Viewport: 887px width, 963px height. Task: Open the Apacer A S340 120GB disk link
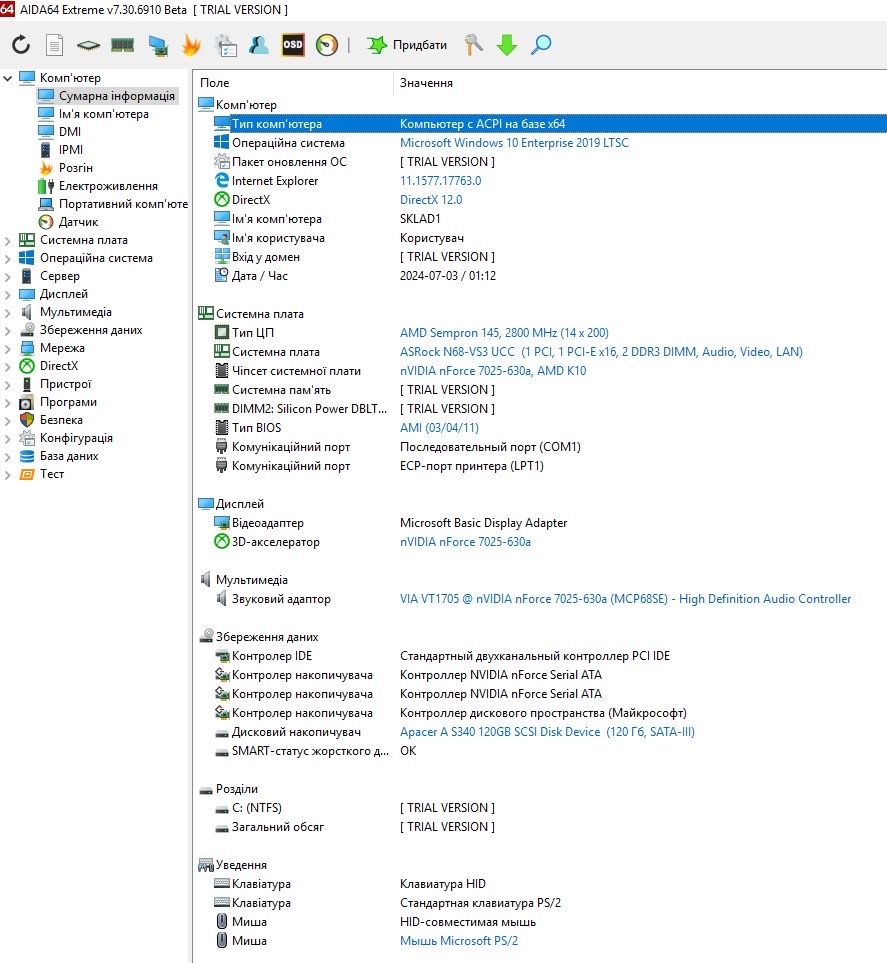click(x=547, y=732)
